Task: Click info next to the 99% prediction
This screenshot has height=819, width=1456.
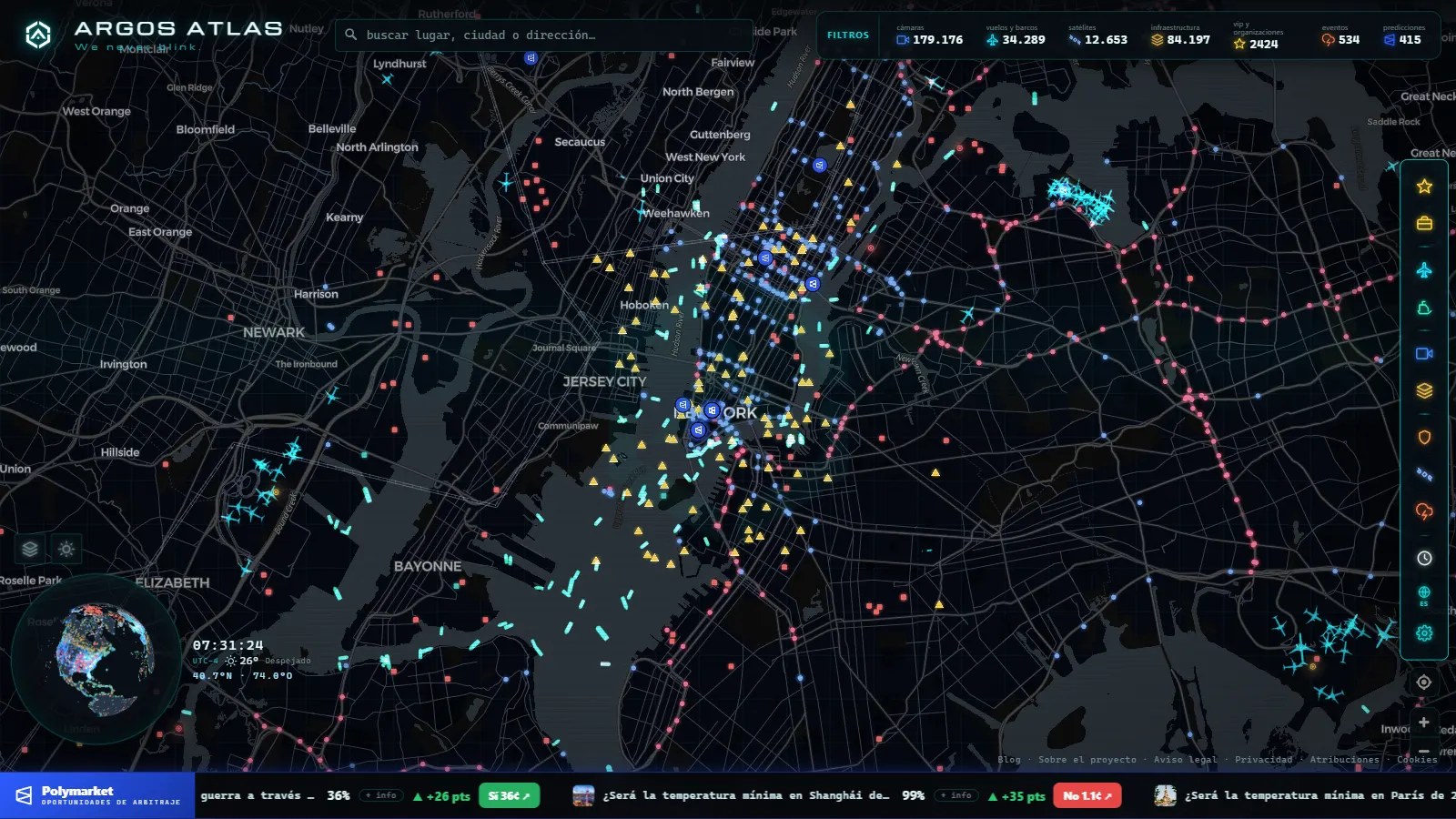Action: pyautogui.click(x=956, y=795)
